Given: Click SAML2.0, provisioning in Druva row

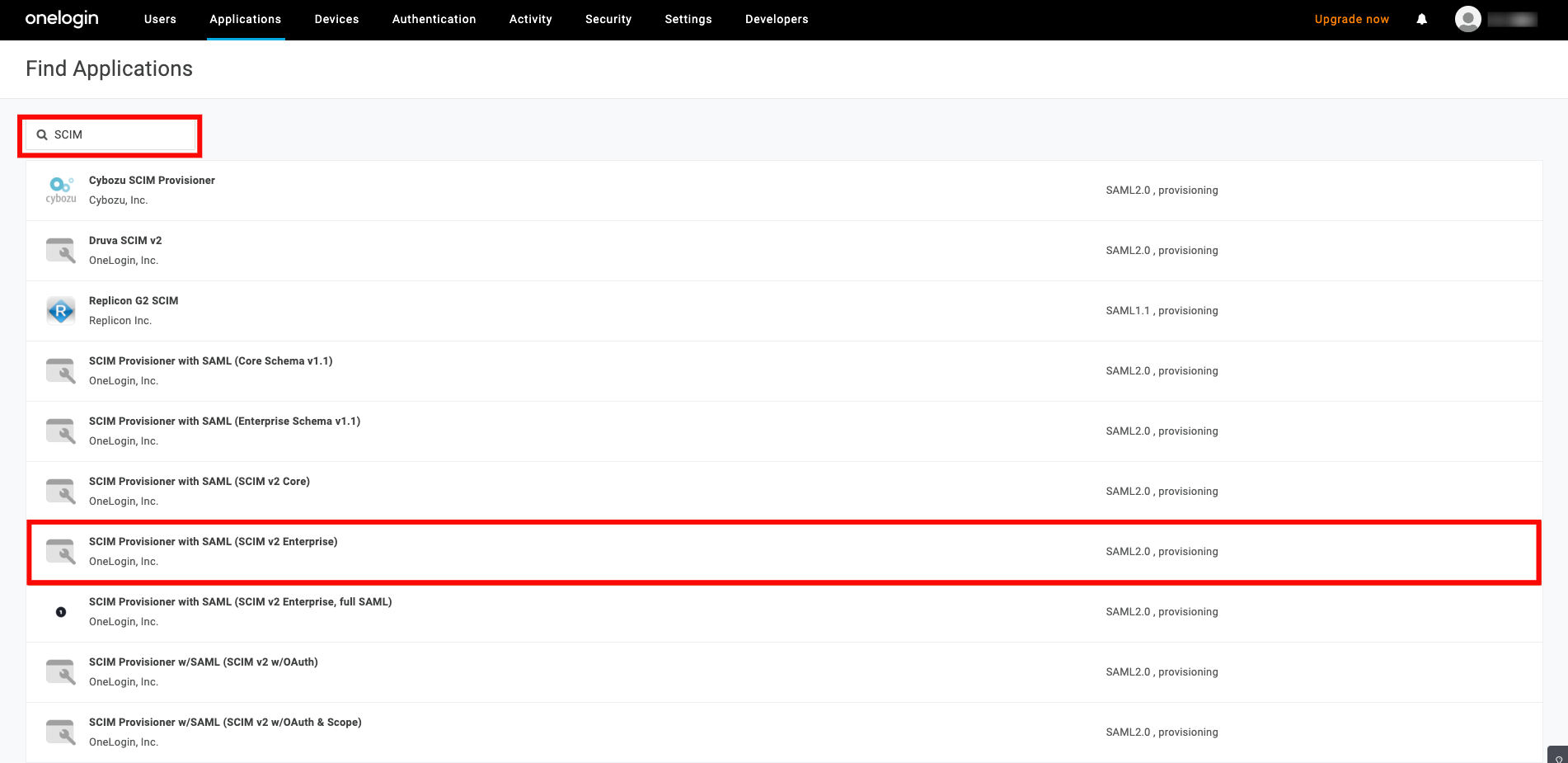Looking at the screenshot, I should [x=1162, y=250].
